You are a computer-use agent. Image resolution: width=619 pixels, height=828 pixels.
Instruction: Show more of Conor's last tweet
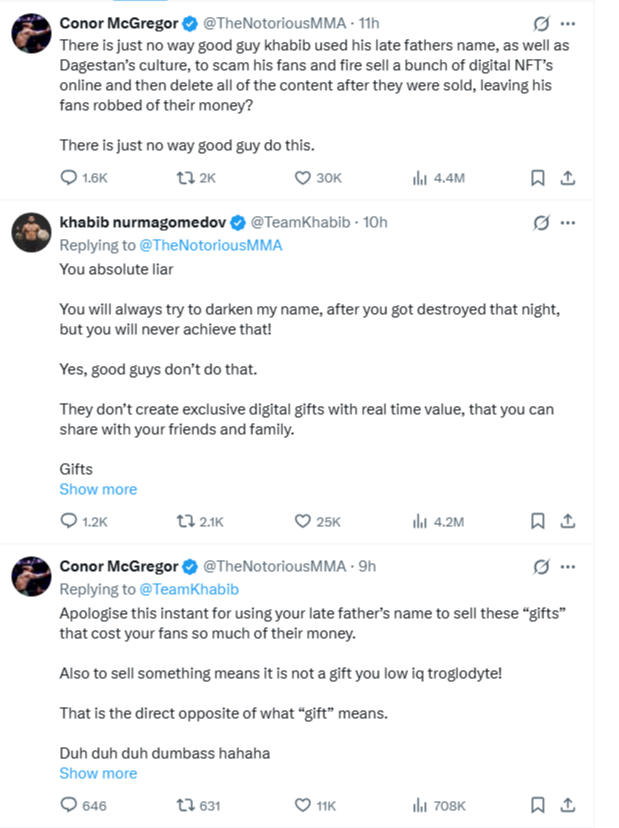[98, 773]
